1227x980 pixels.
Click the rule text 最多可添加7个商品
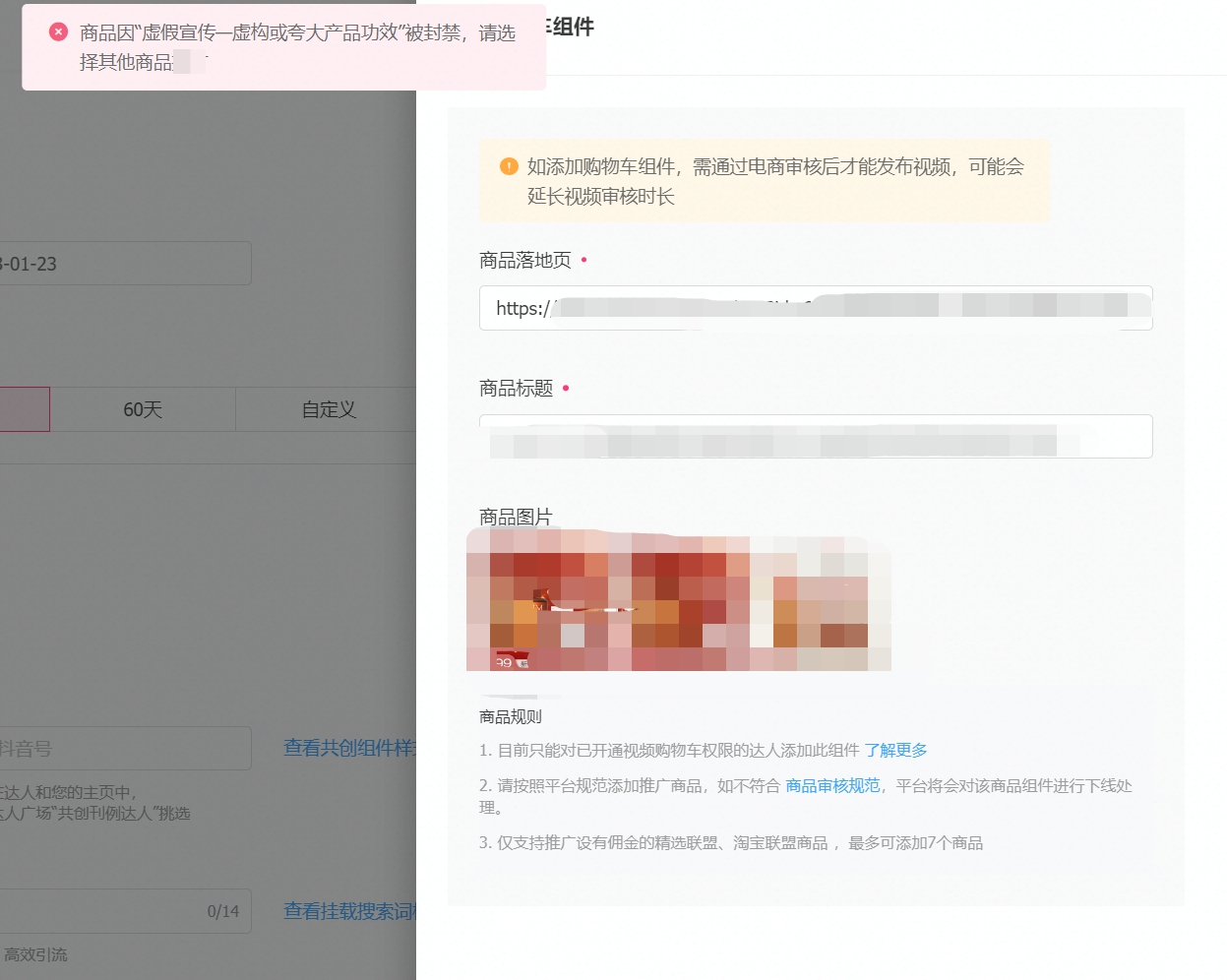pos(915,843)
